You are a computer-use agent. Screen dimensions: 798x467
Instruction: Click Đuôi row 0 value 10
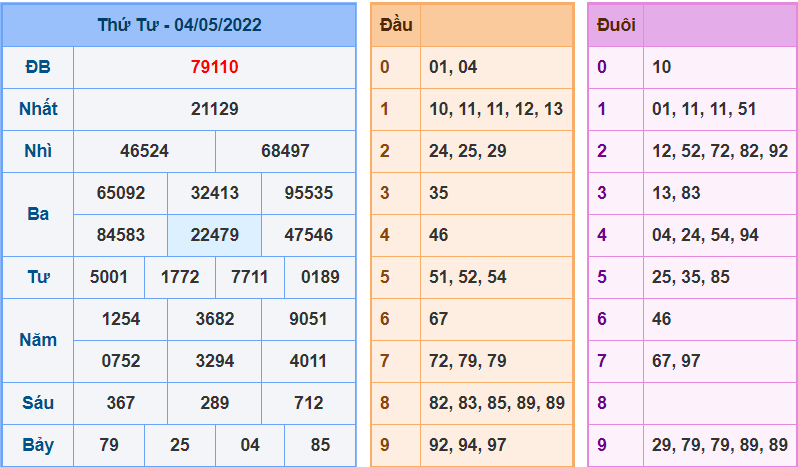click(x=662, y=67)
